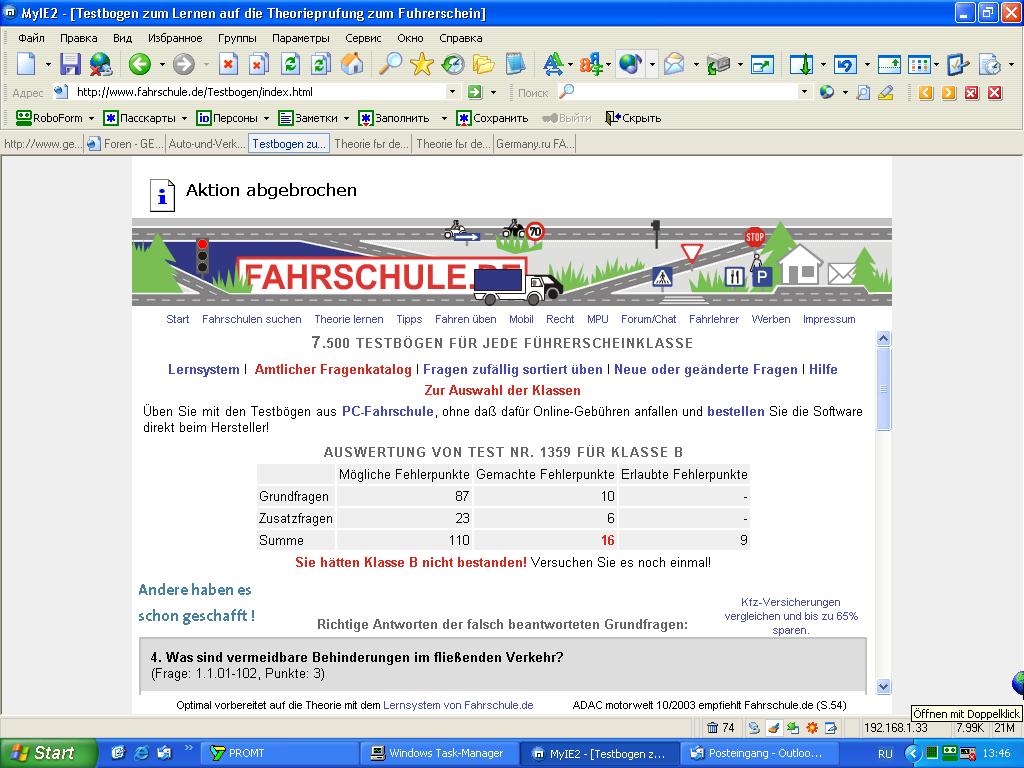
Task: Click the magnifying glass search toolbar icon
Action: point(388,65)
